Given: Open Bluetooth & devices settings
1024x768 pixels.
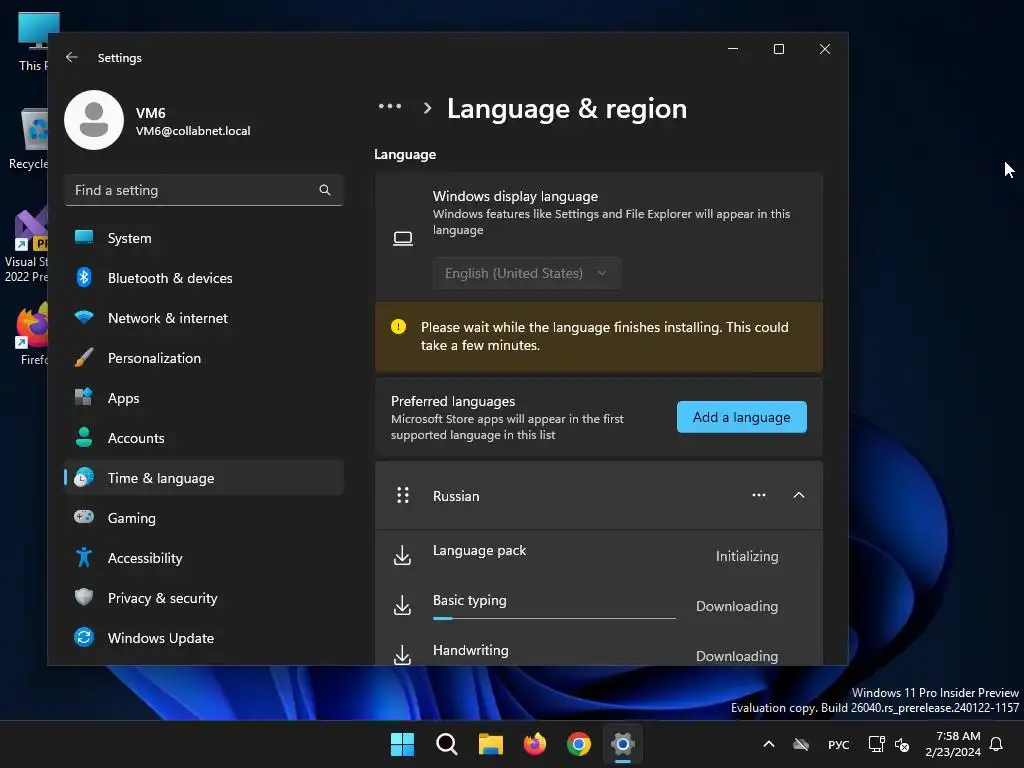Looking at the screenshot, I should [204, 278].
